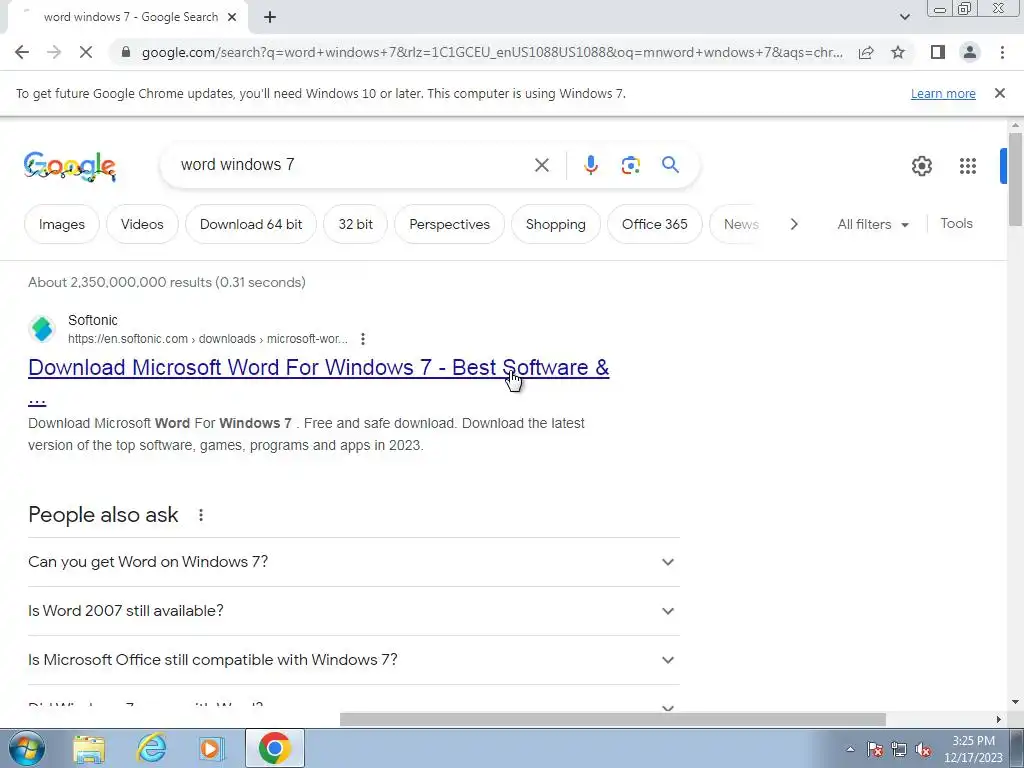
Task: Open Windows Explorer from the taskbar
Action: click(89, 749)
